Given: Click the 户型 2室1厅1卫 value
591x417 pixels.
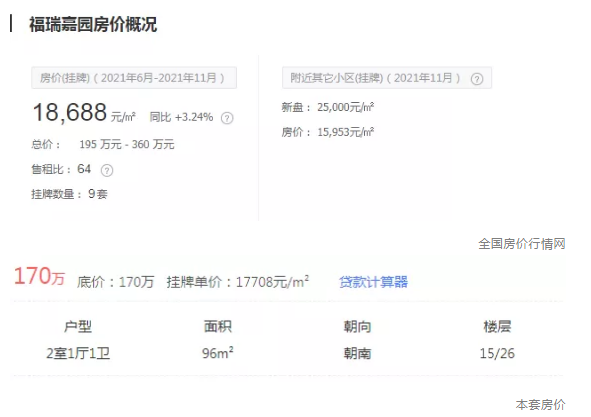Looking at the screenshot, I should click(x=78, y=353).
